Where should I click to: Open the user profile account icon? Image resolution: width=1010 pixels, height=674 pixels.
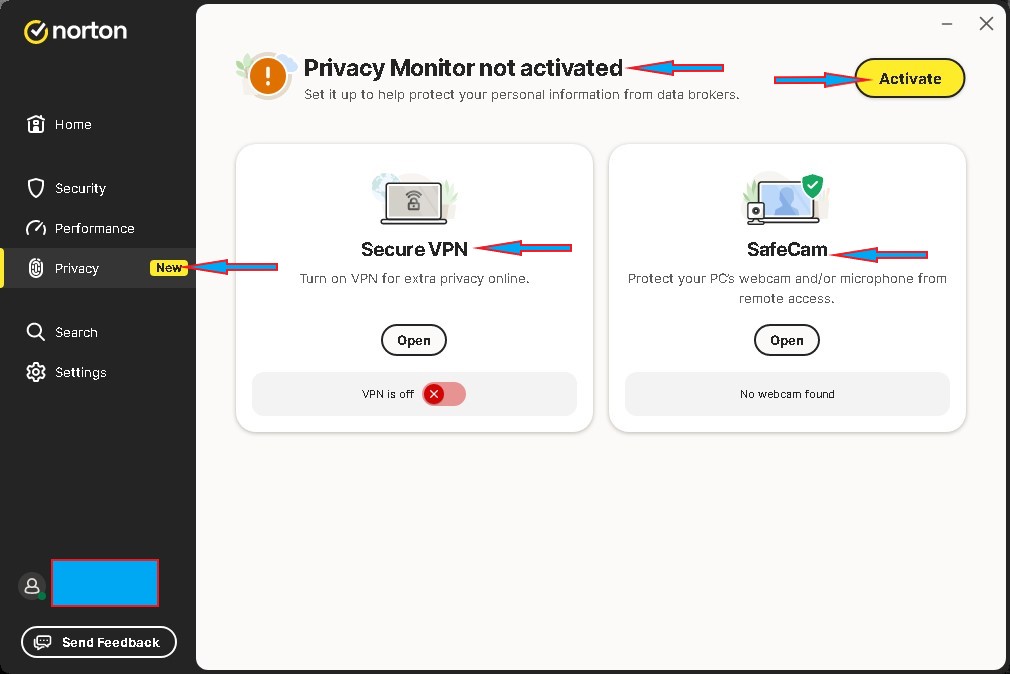pos(31,586)
